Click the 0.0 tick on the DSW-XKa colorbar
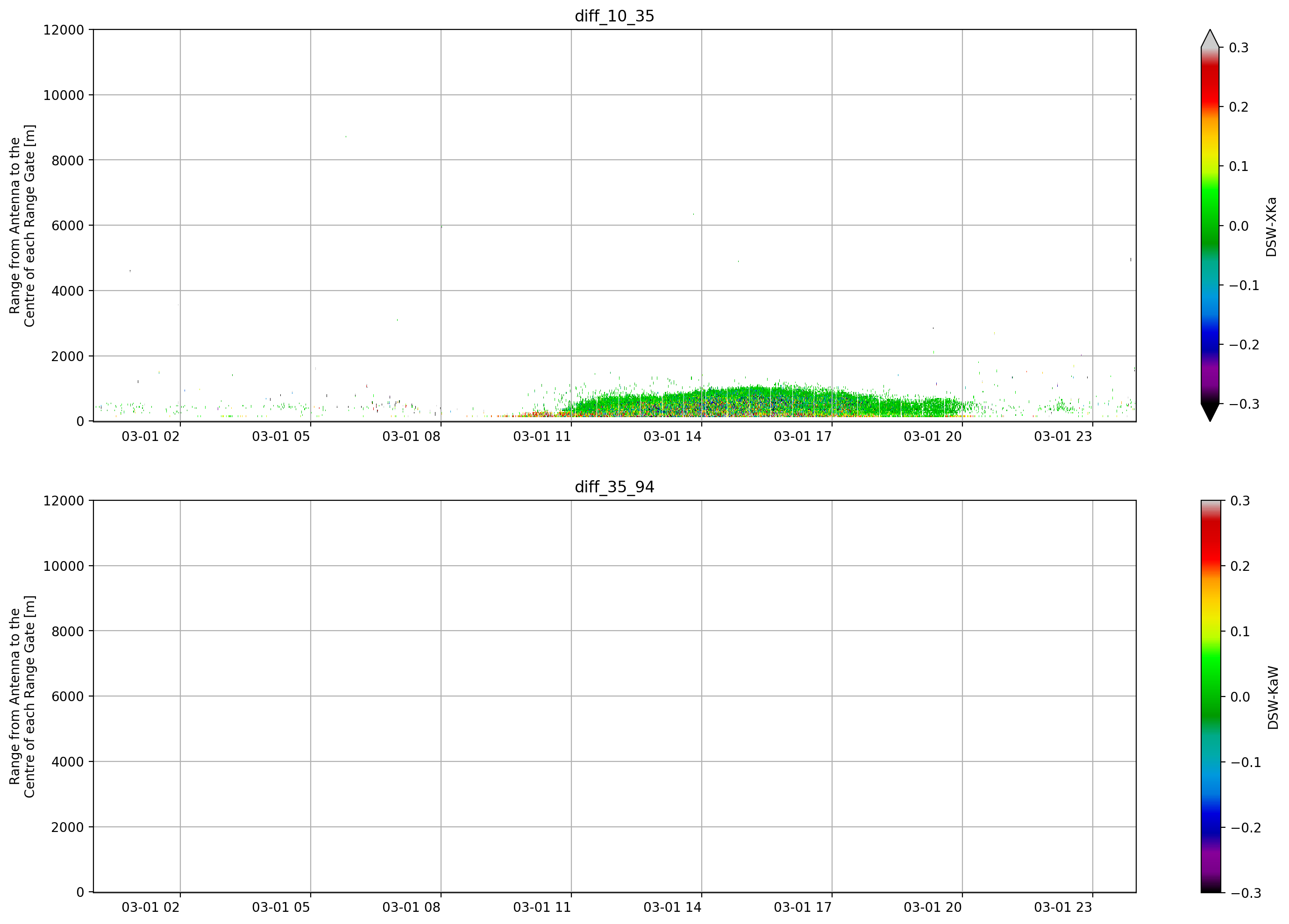 (x=1239, y=226)
